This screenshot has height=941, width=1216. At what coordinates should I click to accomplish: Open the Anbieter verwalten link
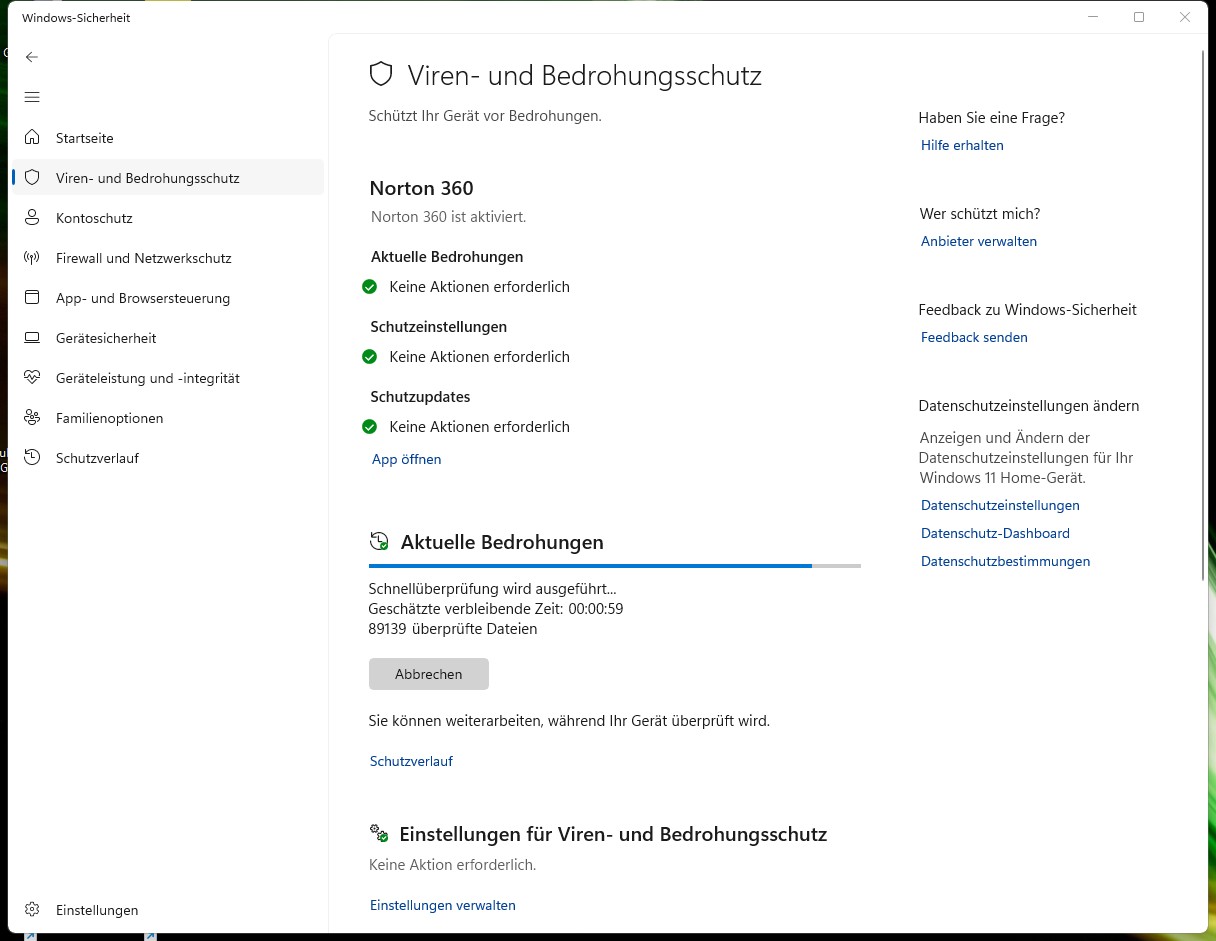point(979,241)
